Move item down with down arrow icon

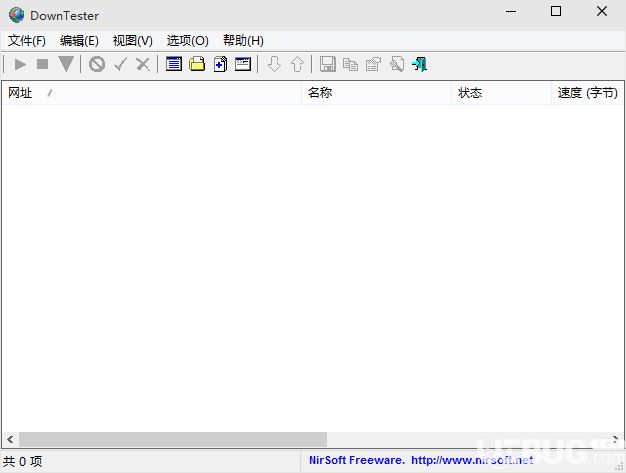pyautogui.click(x=274, y=64)
